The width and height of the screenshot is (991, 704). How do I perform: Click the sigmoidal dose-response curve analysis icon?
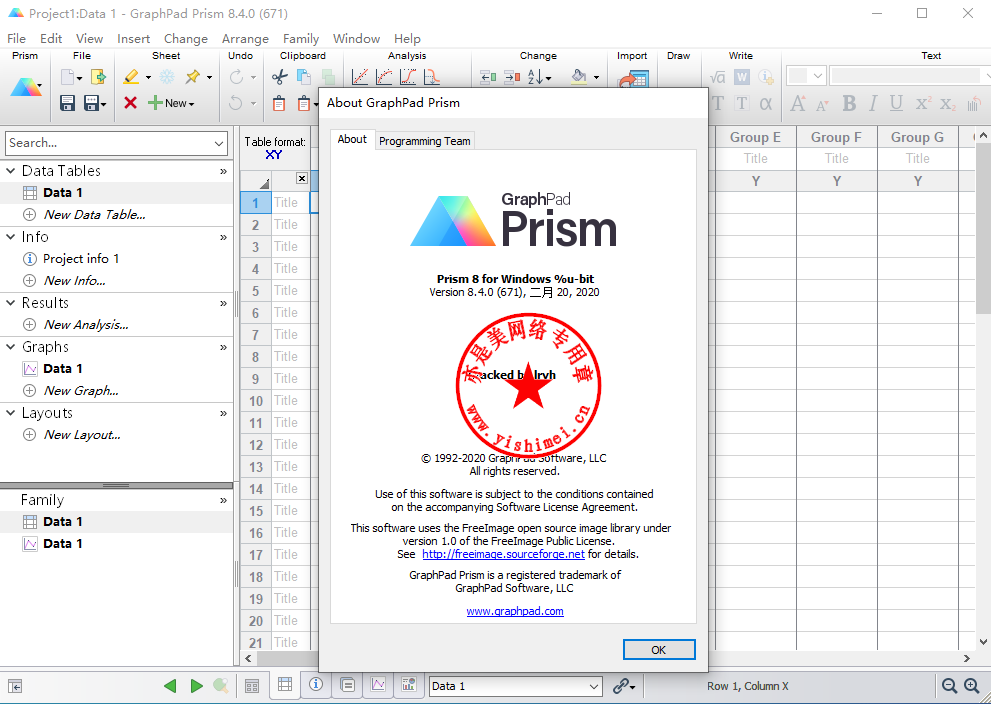[x=408, y=77]
